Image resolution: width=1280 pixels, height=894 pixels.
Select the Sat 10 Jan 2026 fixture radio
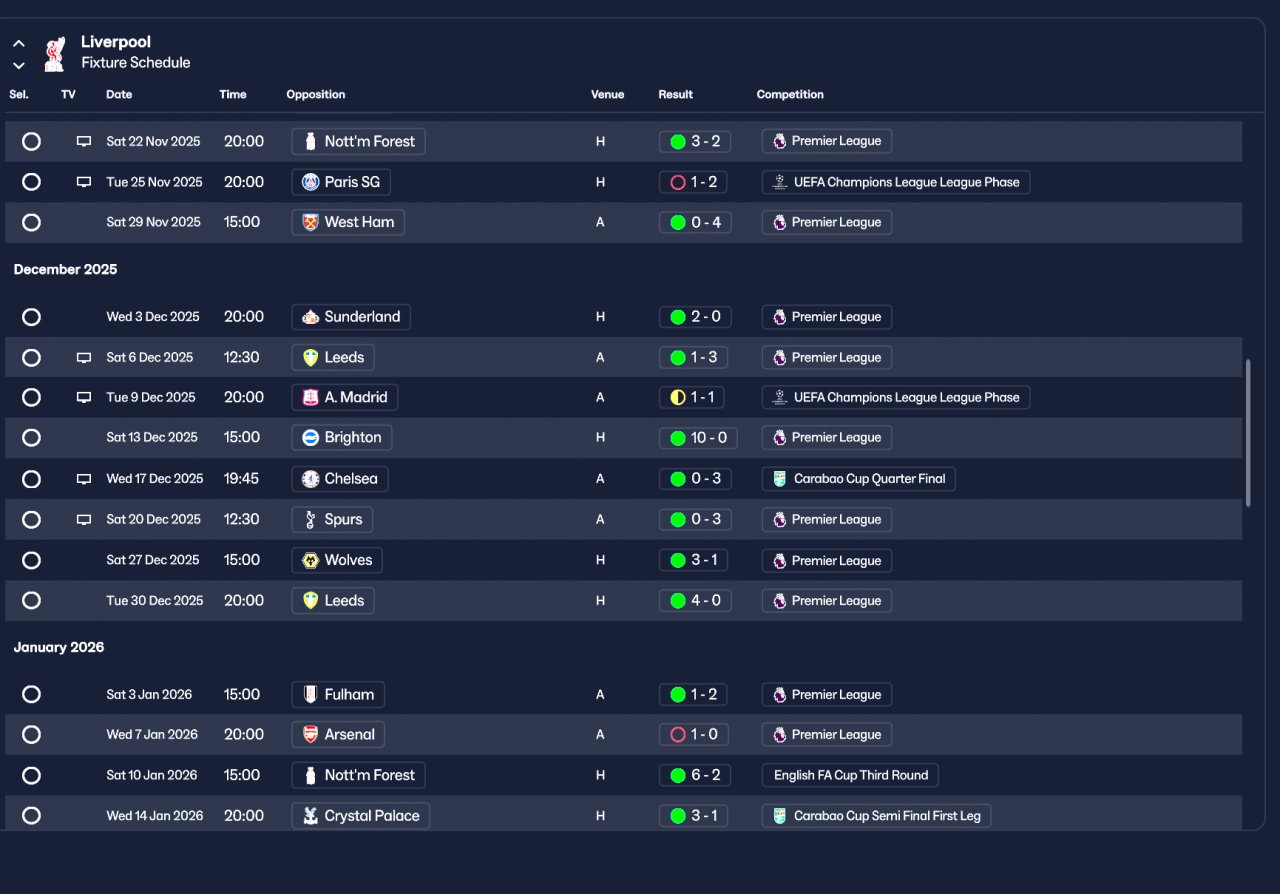pos(31,775)
